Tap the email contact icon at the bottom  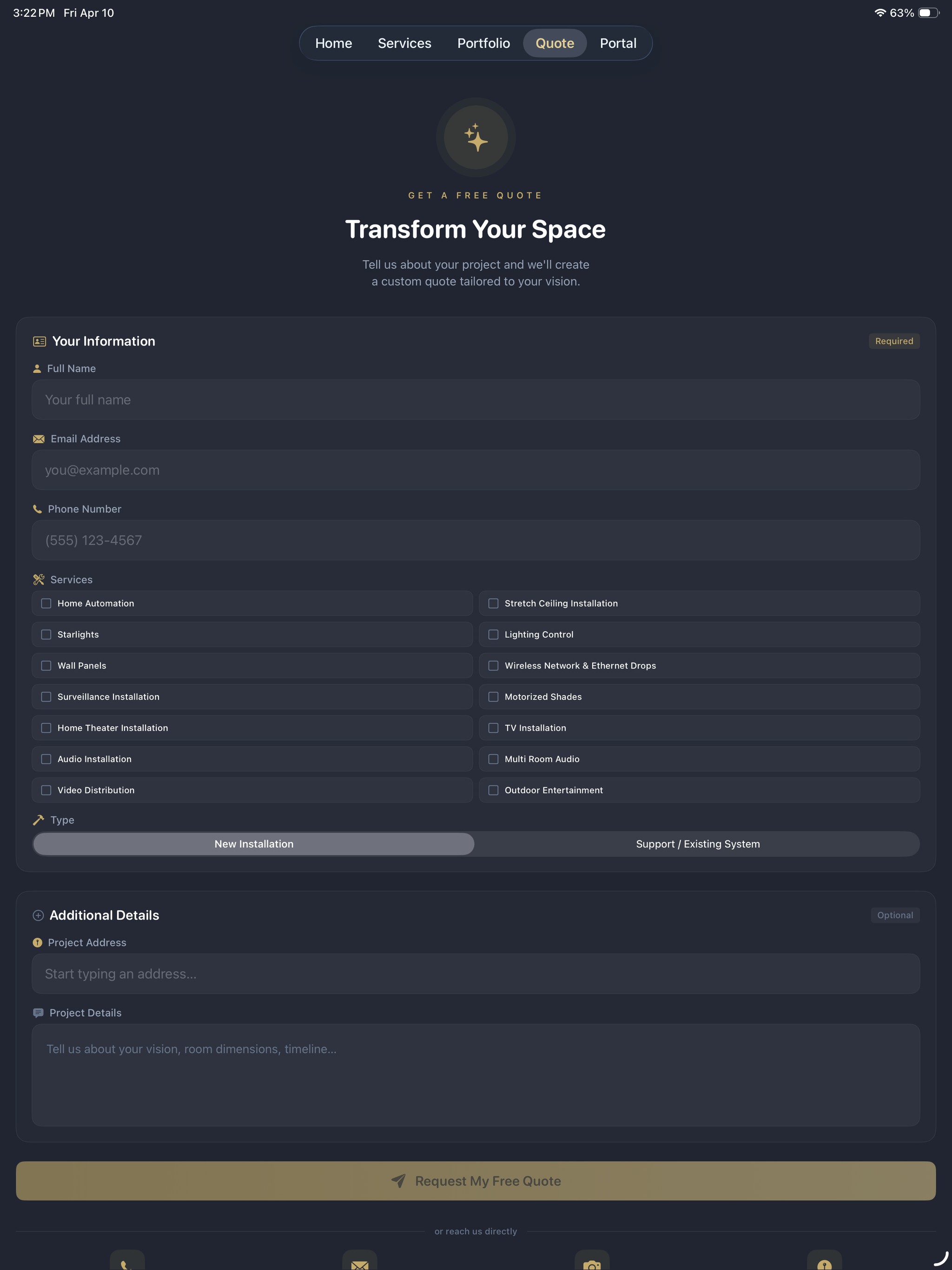coord(359,1260)
